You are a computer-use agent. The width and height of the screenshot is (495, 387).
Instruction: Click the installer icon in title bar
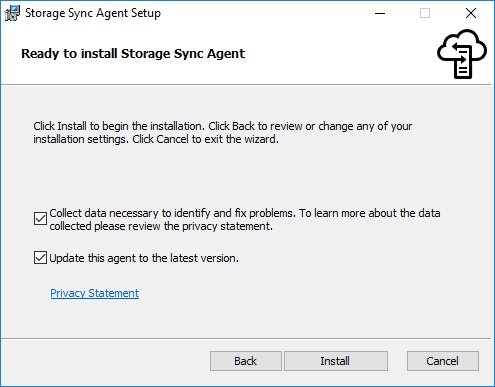point(13,13)
